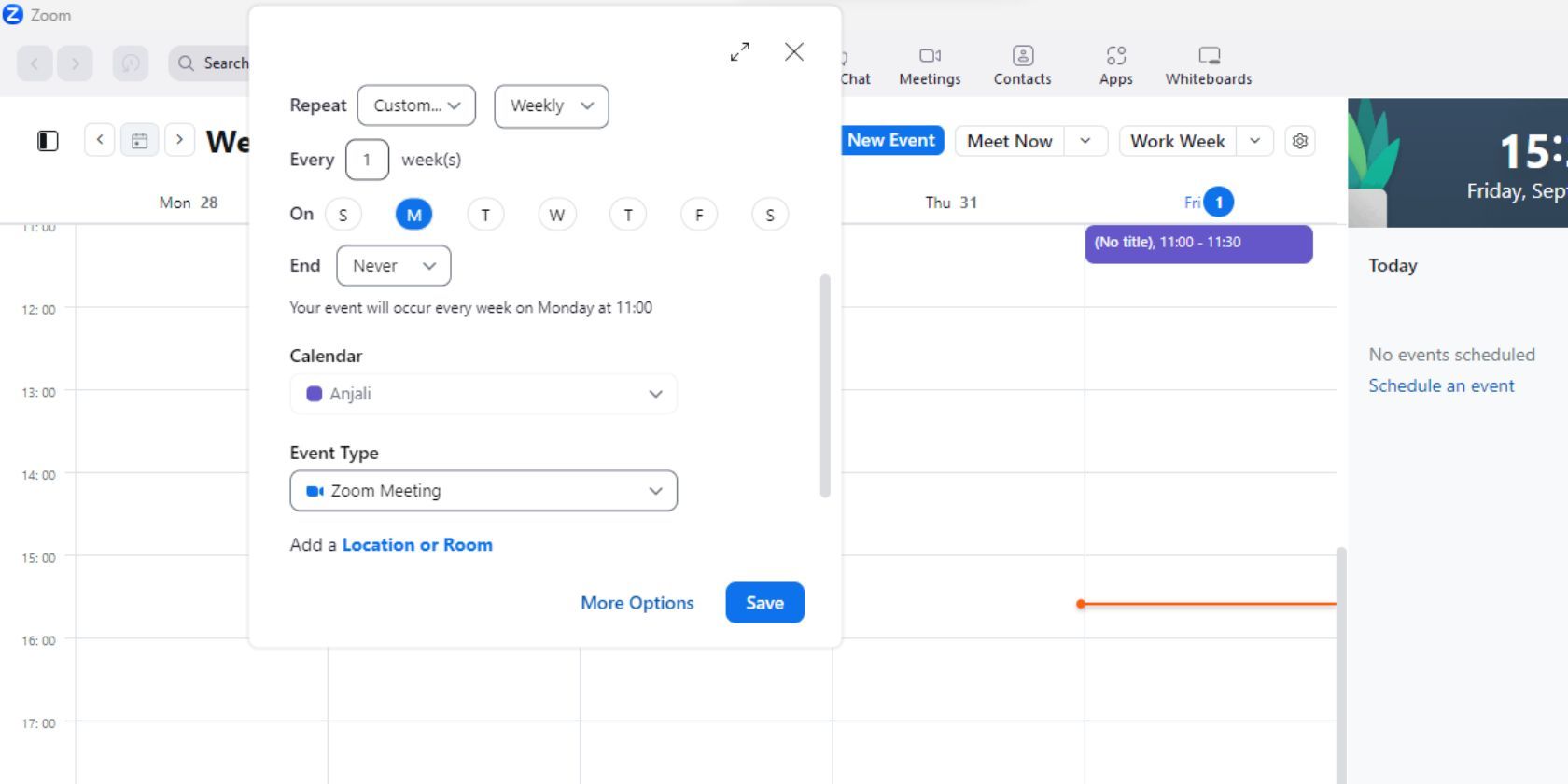Go forward with the navigation forward arrow
The image size is (1568, 784).
tap(76, 63)
